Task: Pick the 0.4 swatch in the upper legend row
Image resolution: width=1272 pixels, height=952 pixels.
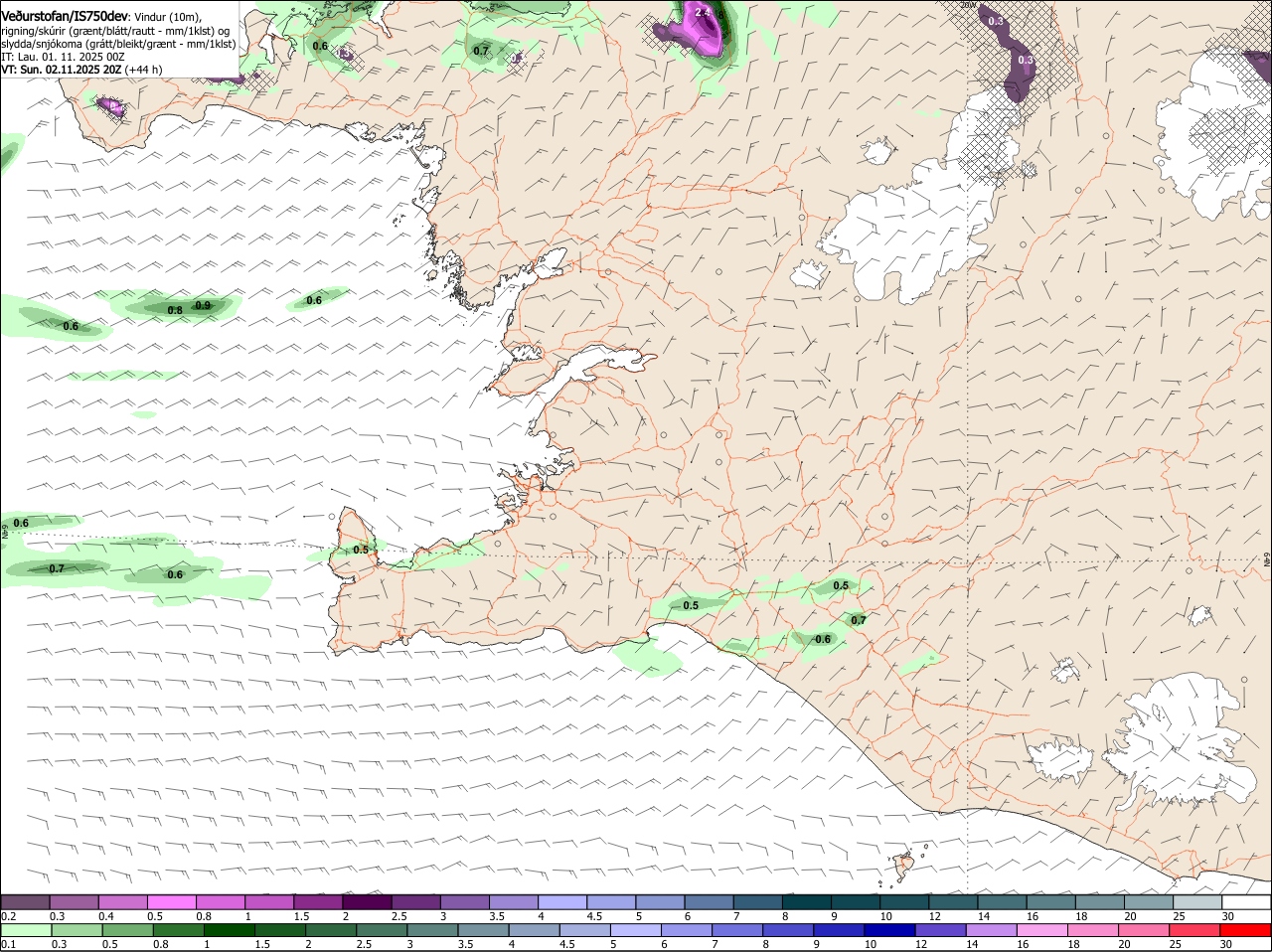Action: (122, 901)
